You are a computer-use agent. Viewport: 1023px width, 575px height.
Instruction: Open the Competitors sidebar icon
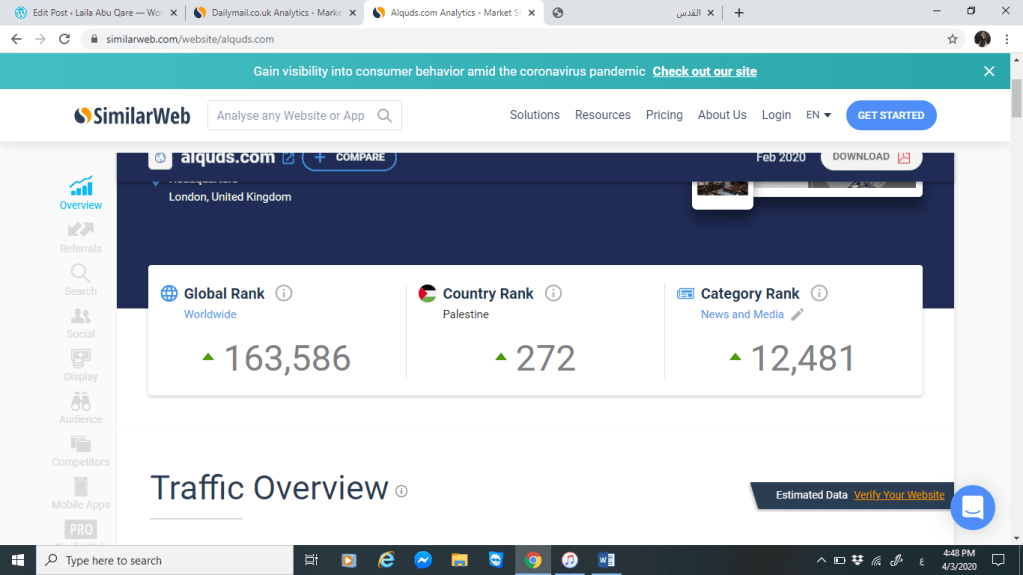pos(80,446)
